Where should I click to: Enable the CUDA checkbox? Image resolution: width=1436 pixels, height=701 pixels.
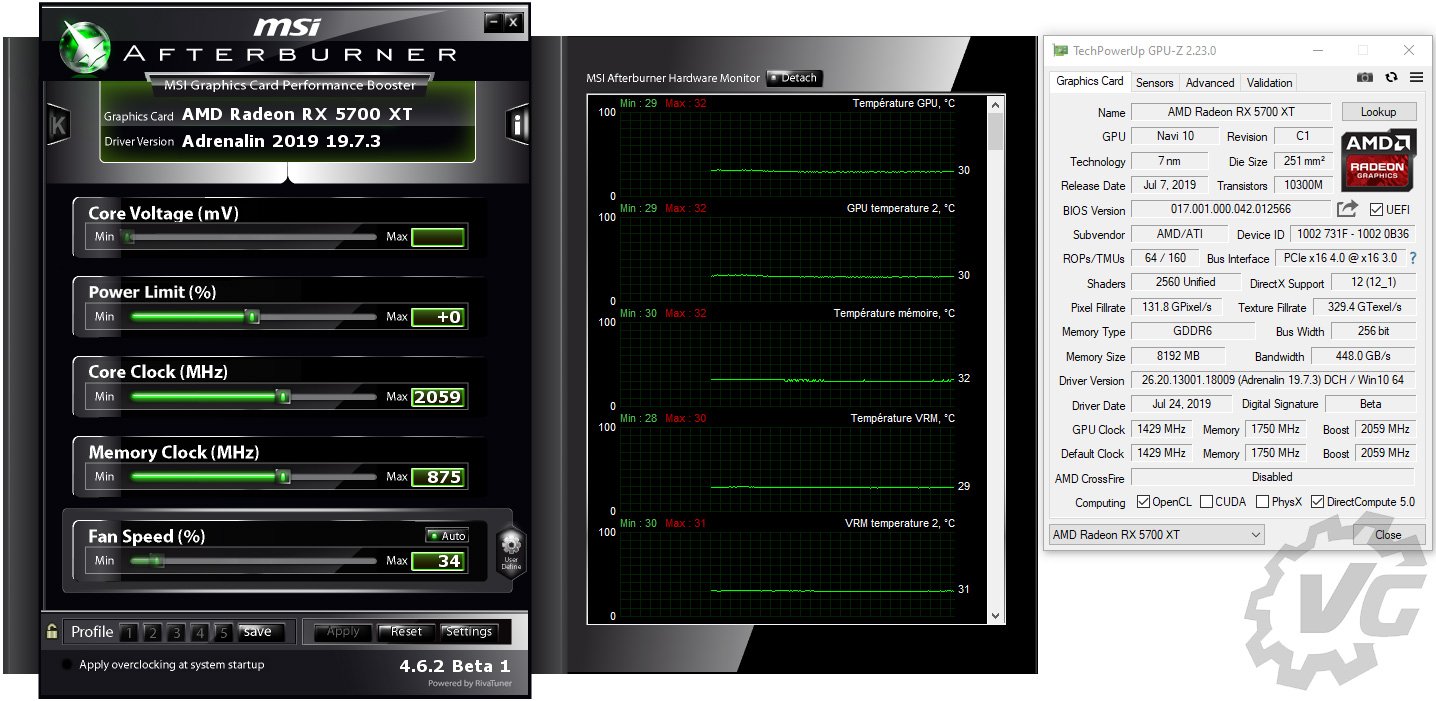coord(1207,502)
